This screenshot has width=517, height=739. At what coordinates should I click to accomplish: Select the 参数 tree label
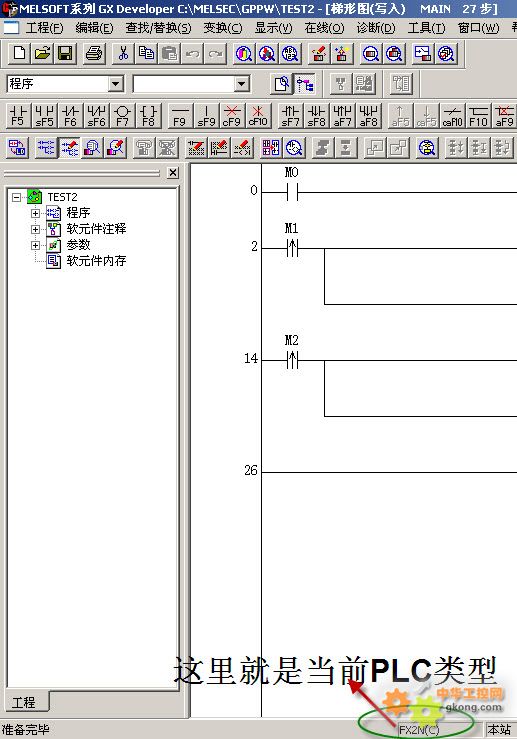[x=78, y=245]
